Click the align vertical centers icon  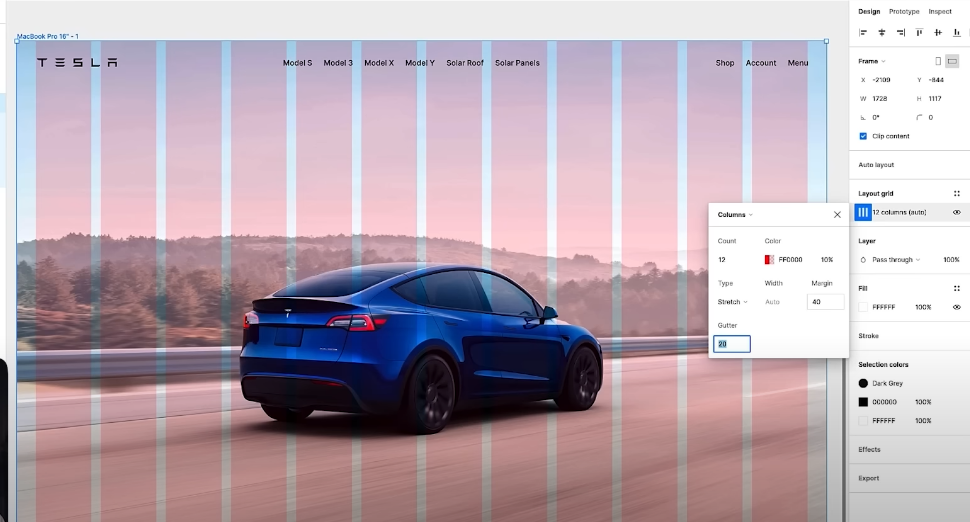point(938,32)
